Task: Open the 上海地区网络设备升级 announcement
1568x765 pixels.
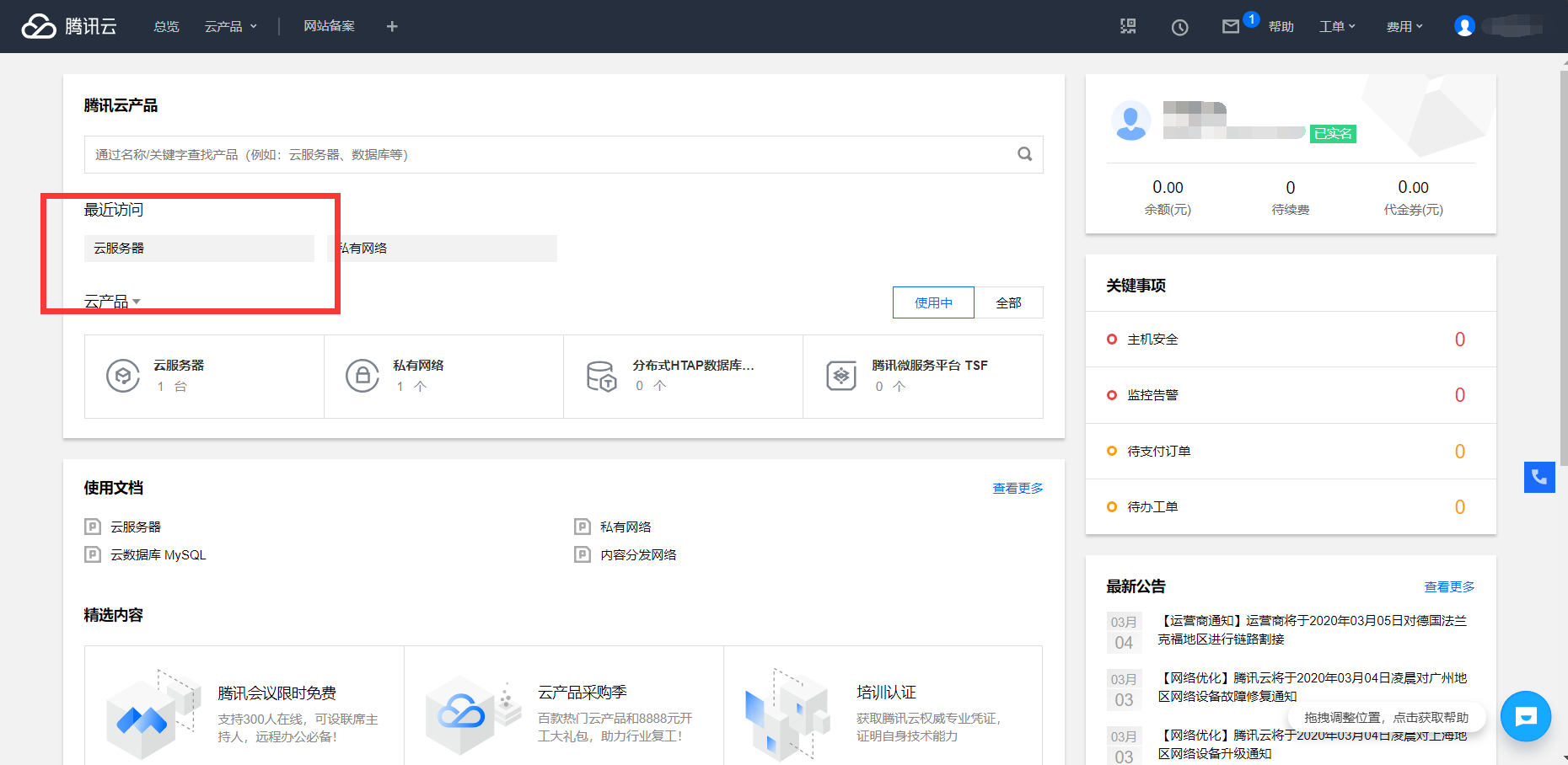Action: (x=1312, y=745)
